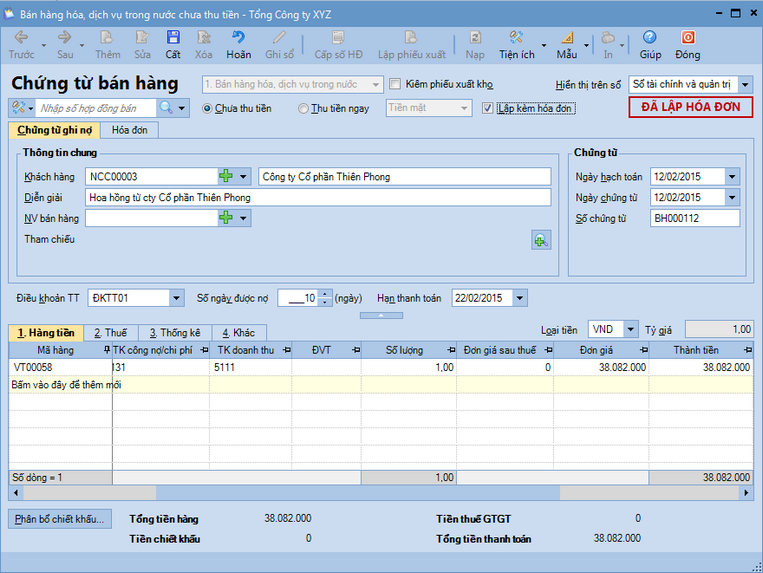Image resolution: width=763 pixels, height=573 pixels.
Task: Select Chưa thu tiền radio option
Action: coord(207,108)
